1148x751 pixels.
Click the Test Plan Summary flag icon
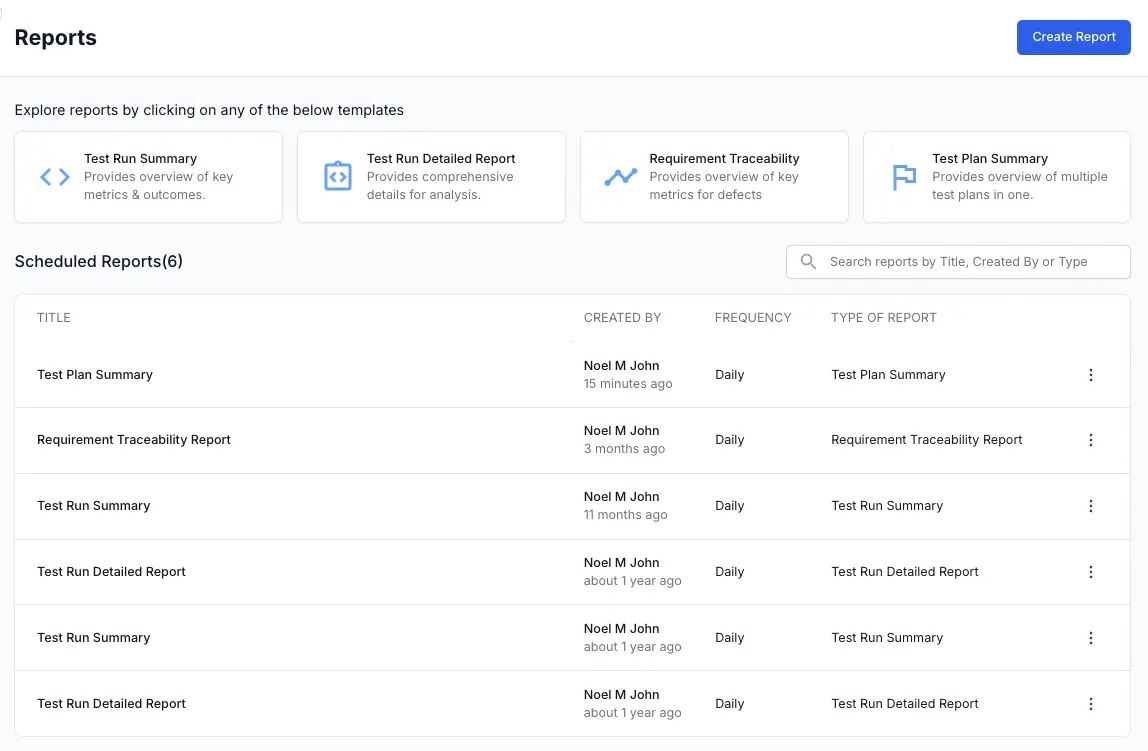(904, 177)
